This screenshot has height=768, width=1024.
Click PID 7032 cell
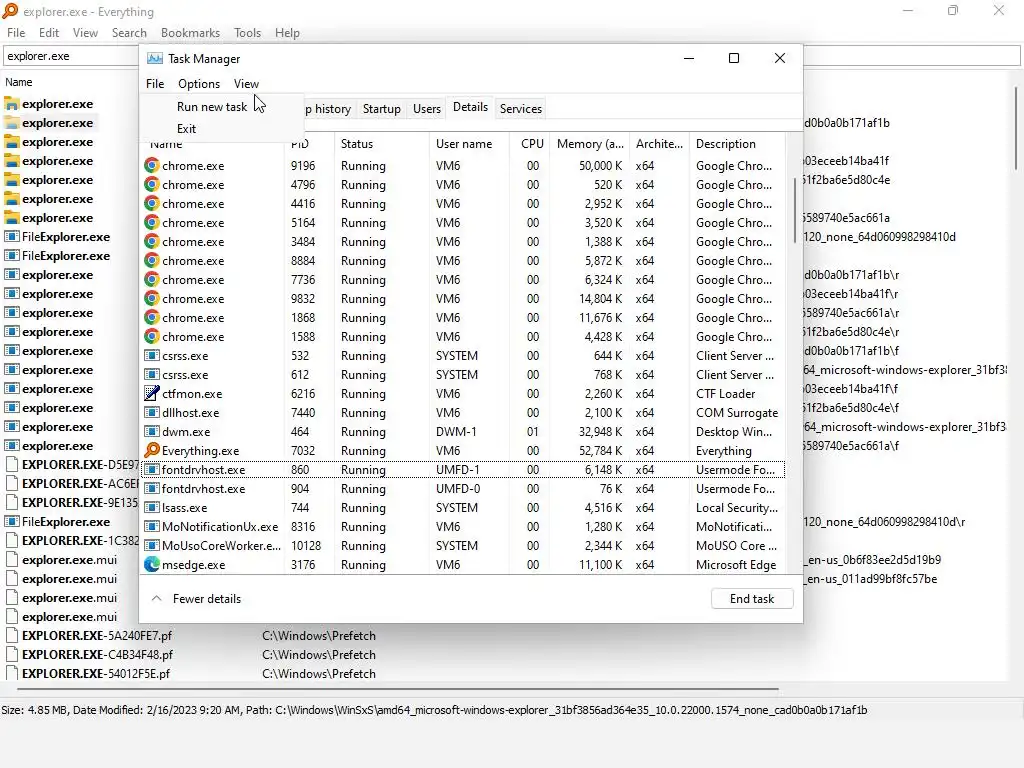[303, 451]
